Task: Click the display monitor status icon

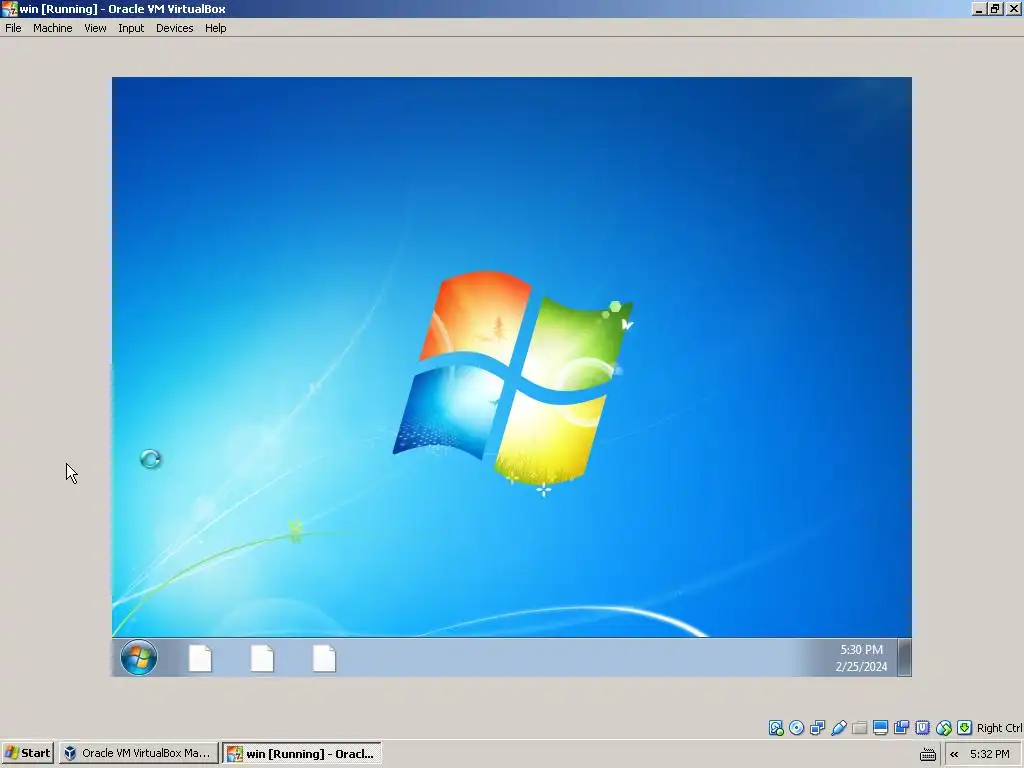Action: click(880, 728)
